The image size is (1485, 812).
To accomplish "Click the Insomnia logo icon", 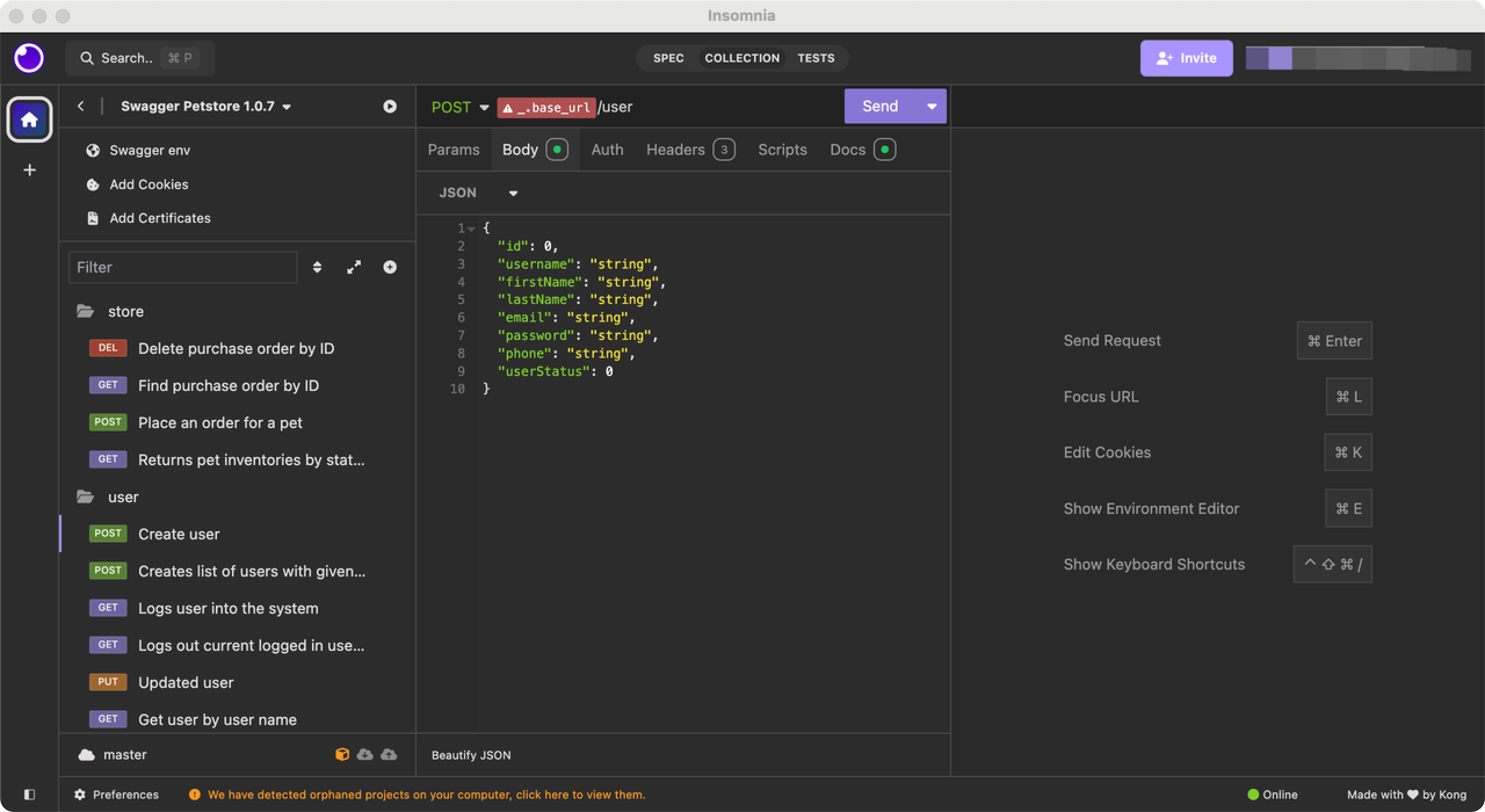I will coord(28,58).
